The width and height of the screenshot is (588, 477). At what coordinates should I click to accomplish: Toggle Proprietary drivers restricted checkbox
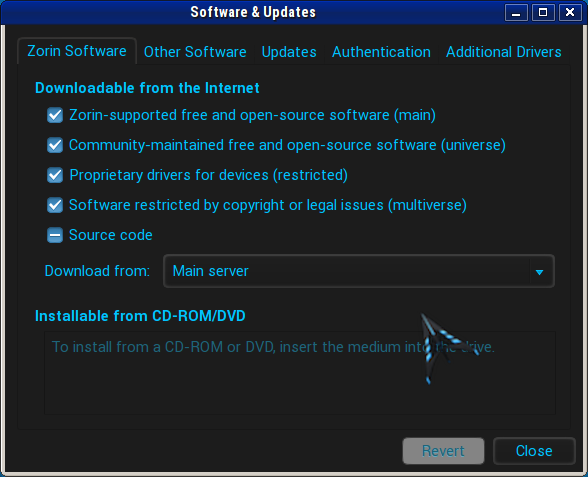coord(55,175)
